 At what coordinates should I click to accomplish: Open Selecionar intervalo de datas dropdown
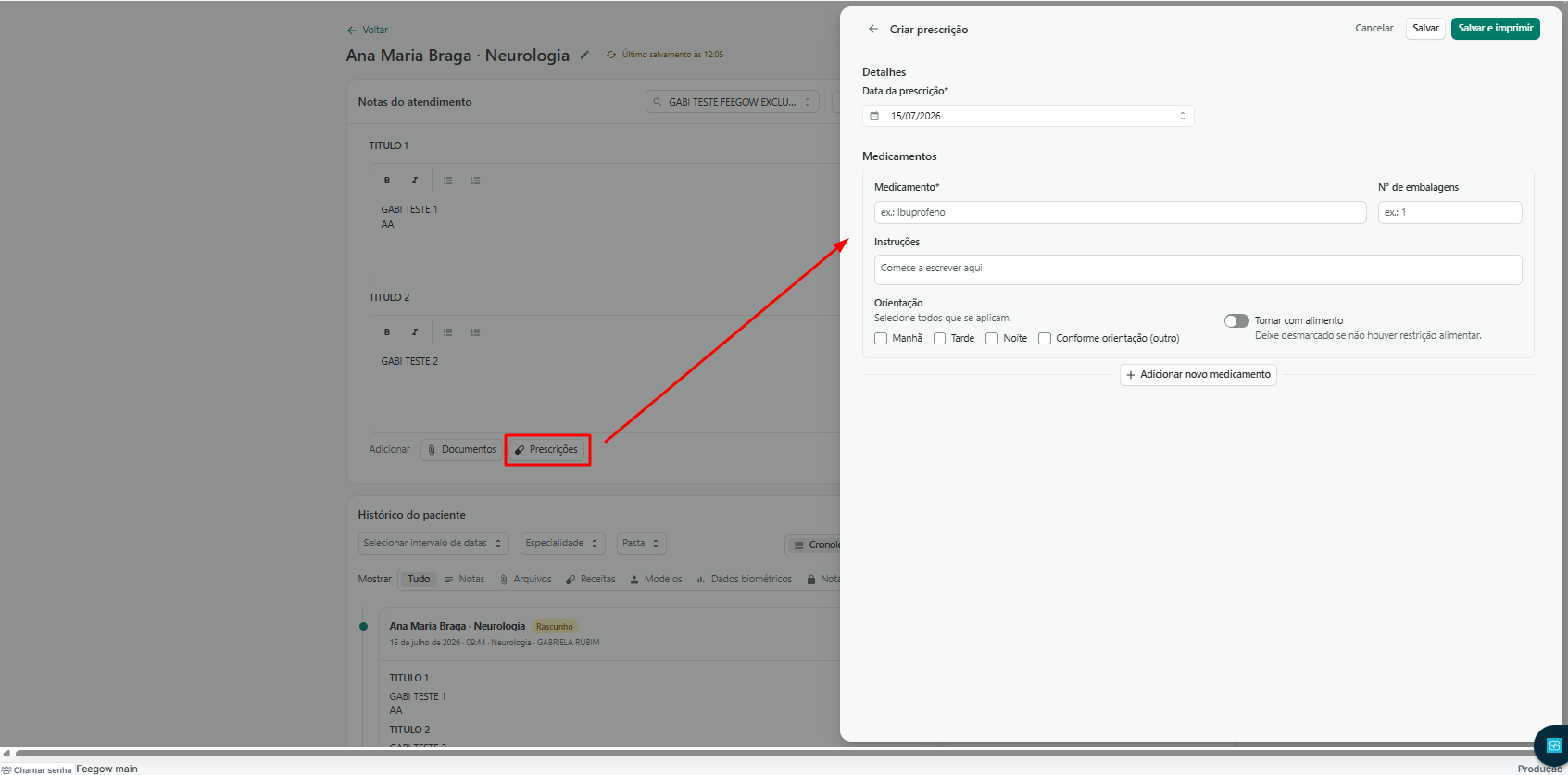433,544
